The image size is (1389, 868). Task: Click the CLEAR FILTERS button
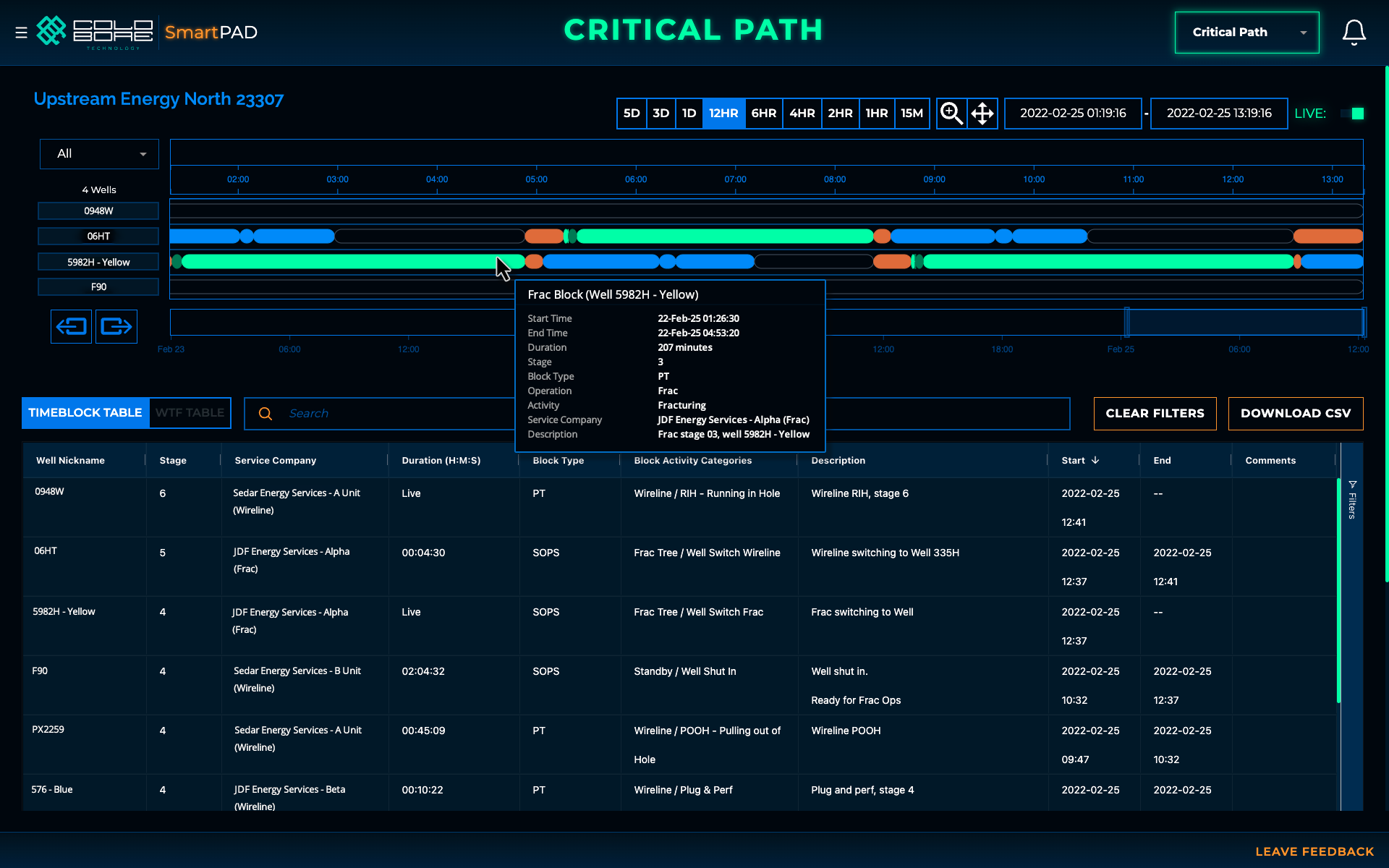tap(1155, 414)
